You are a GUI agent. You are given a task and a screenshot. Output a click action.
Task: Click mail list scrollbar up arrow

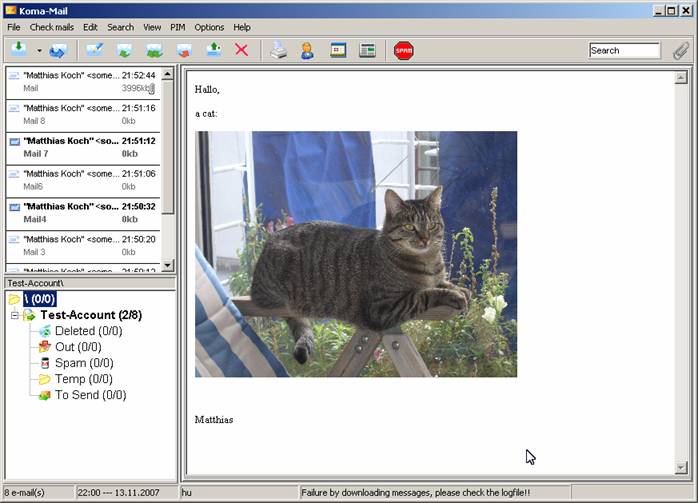(x=167, y=73)
